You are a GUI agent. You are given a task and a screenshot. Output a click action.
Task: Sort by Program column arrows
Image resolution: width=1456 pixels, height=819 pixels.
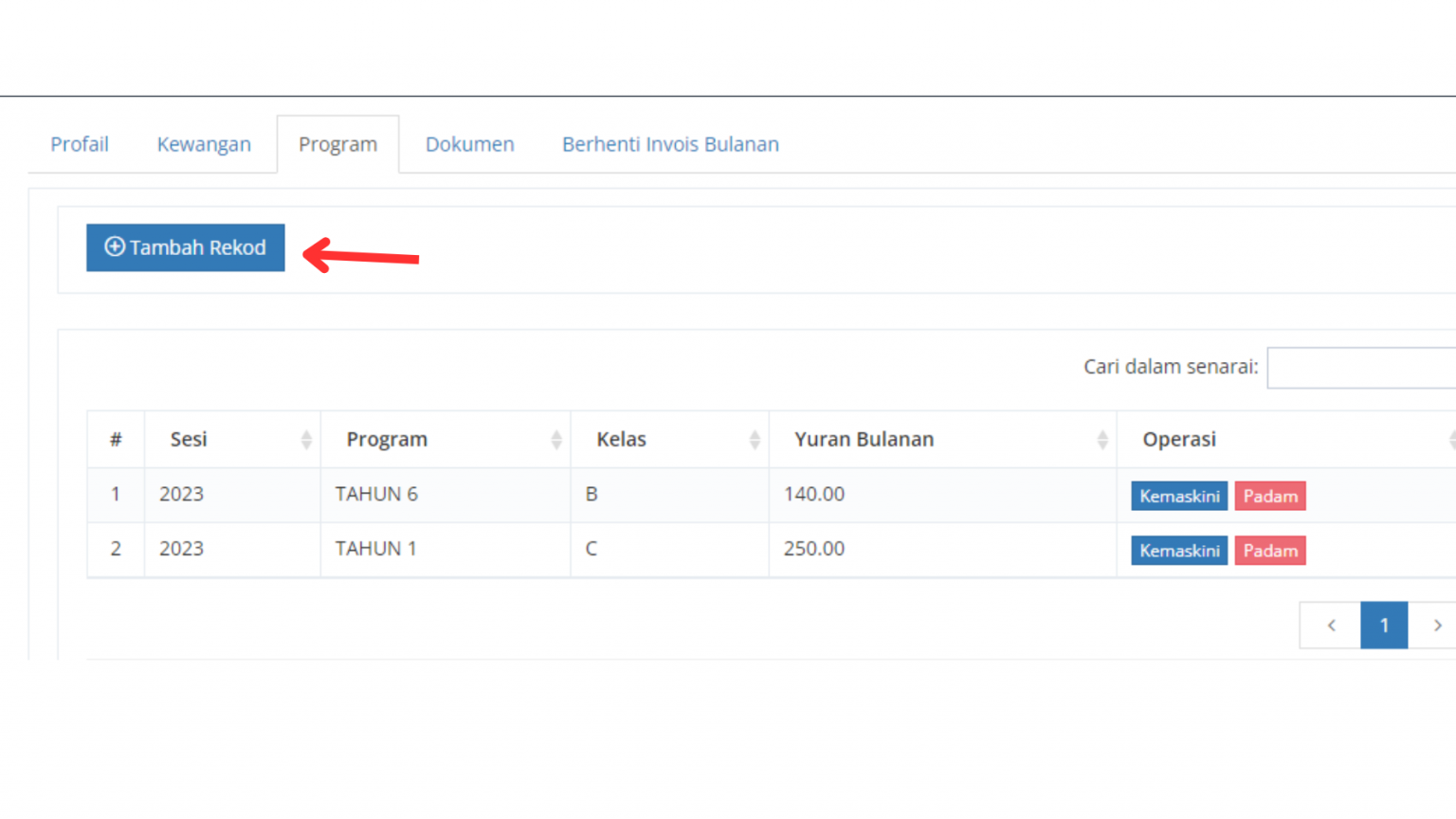pyautogui.click(x=555, y=440)
